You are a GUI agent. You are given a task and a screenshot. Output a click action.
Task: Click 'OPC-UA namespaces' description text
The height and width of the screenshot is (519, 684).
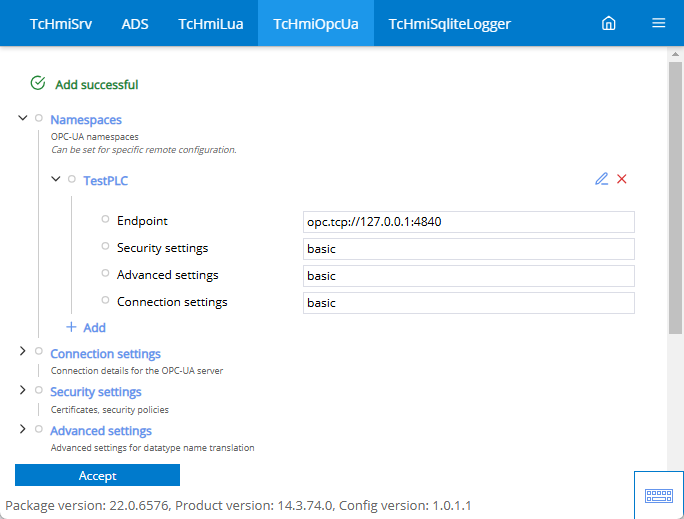pyautogui.click(x=95, y=137)
